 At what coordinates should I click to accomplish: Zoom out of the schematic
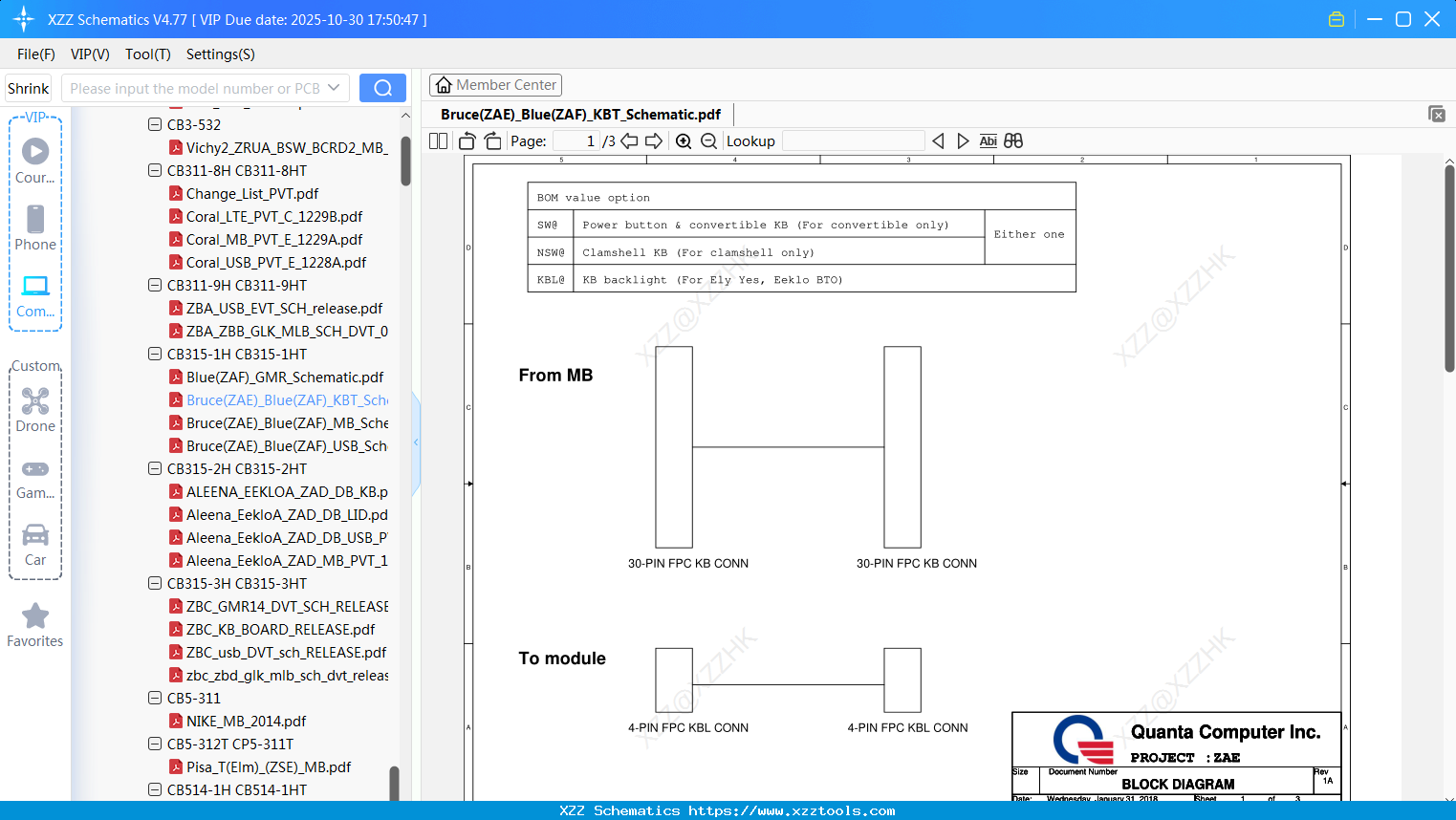click(x=708, y=141)
